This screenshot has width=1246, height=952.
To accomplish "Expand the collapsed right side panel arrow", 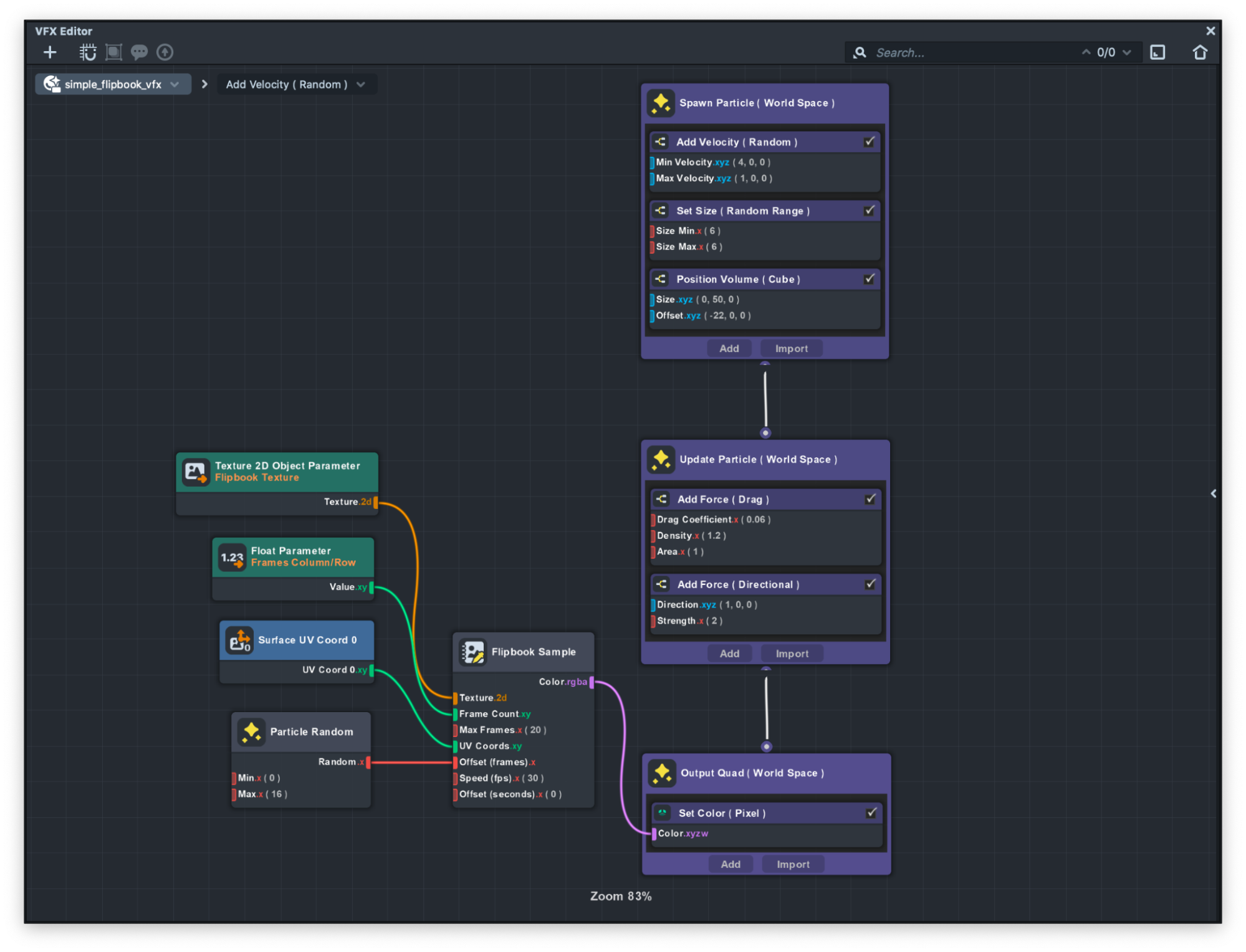I will tap(1213, 493).
